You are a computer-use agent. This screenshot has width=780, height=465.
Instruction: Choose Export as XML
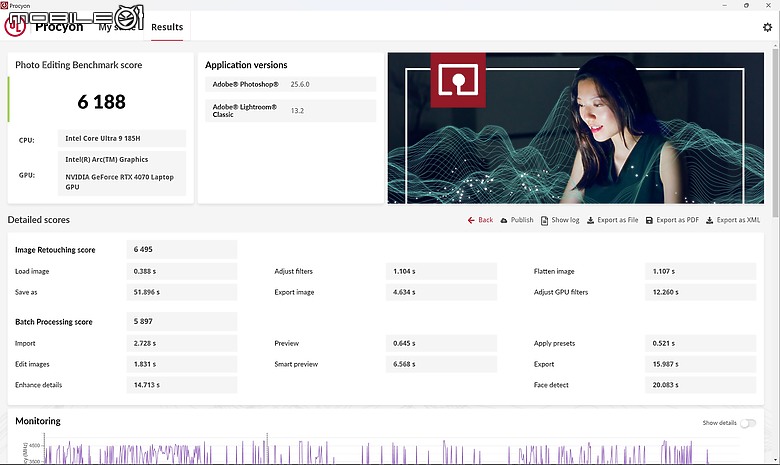(x=738, y=220)
